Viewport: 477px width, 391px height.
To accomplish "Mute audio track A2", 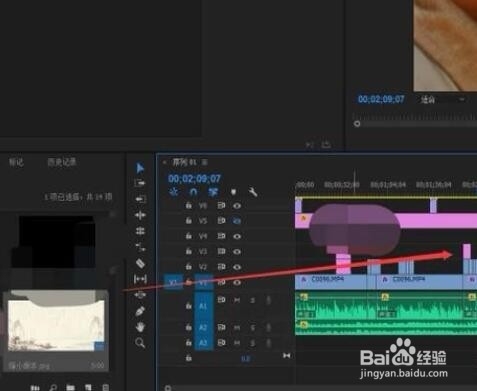I will 237,328.
